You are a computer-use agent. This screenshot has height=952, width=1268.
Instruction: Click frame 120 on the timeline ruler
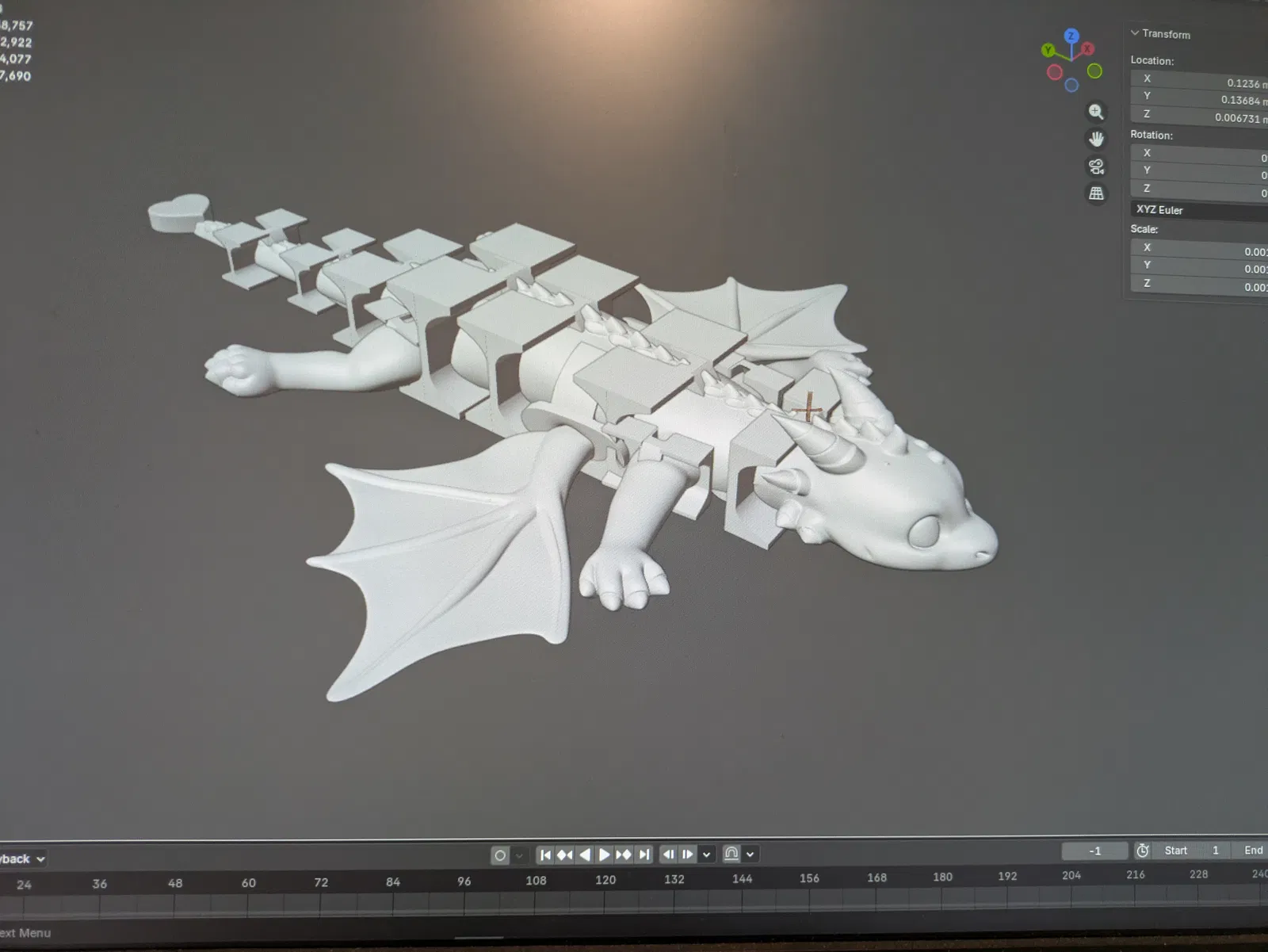pos(605,880)
